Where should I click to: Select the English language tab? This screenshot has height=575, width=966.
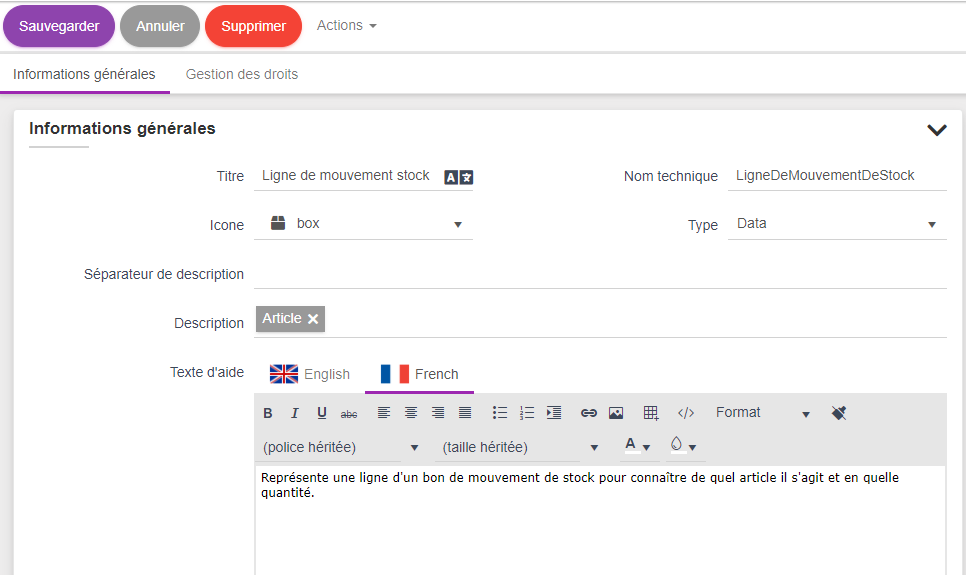click(x=311, y=374)
